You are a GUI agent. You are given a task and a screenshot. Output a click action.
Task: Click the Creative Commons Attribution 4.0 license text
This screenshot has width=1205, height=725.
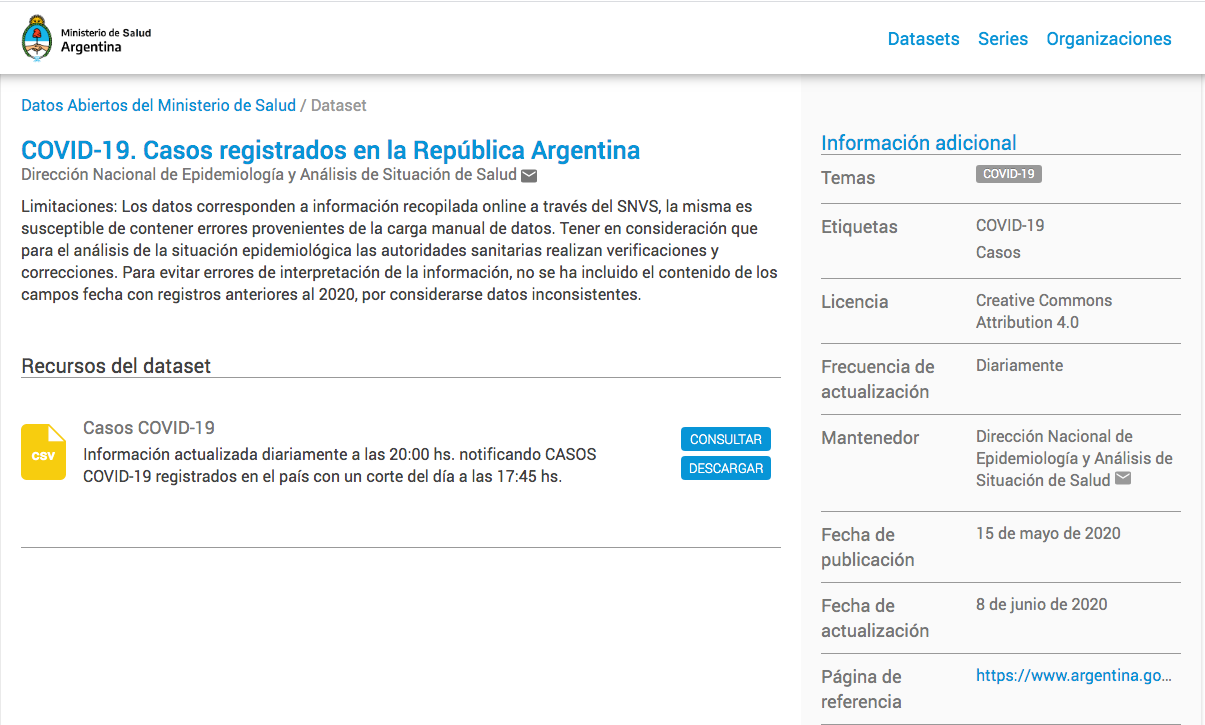tap(1044, 311)
